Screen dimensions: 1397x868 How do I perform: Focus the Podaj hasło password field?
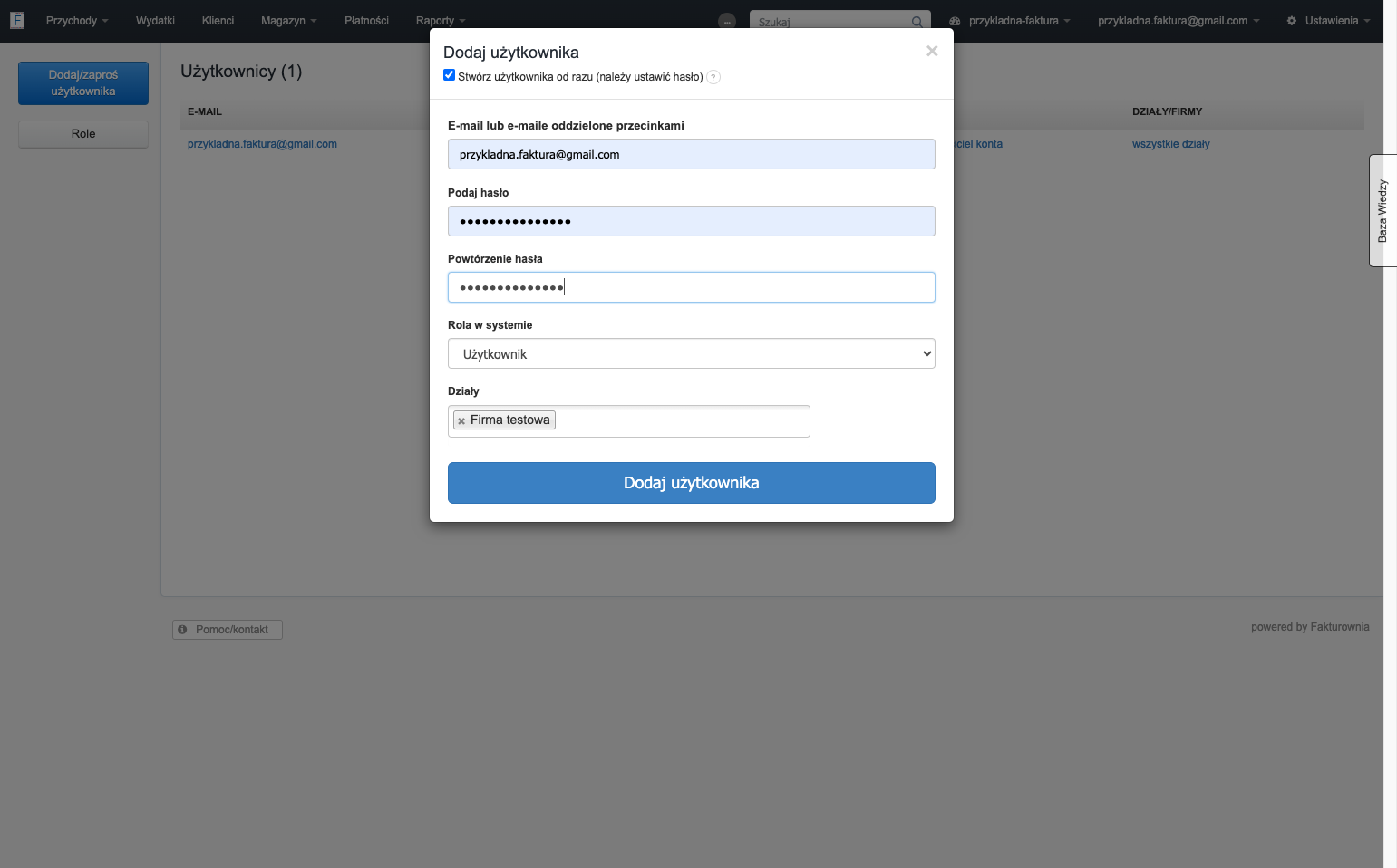click(691, 221)
